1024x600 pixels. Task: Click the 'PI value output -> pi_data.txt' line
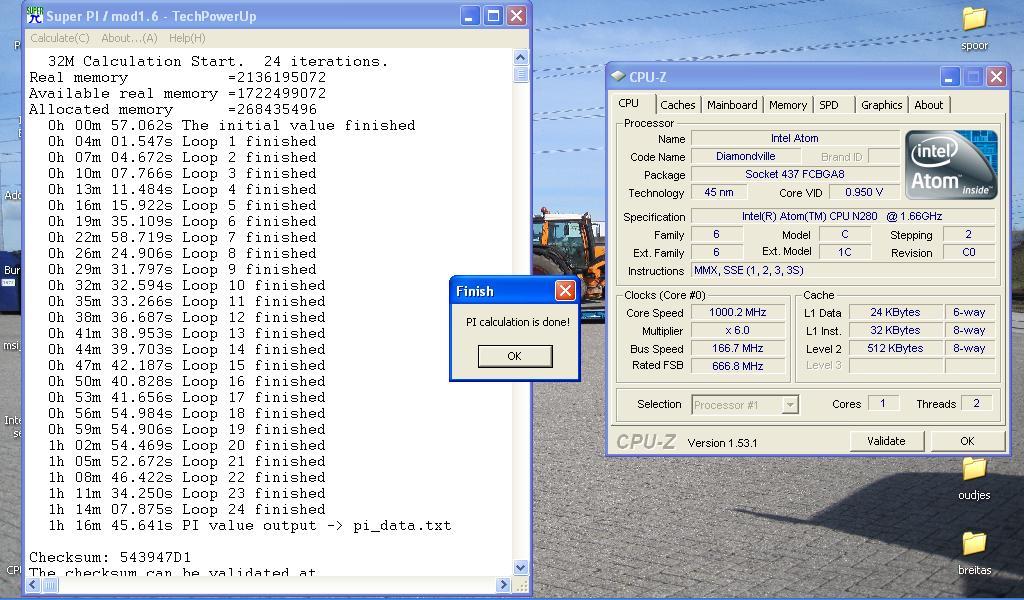[x=249, y=526]
